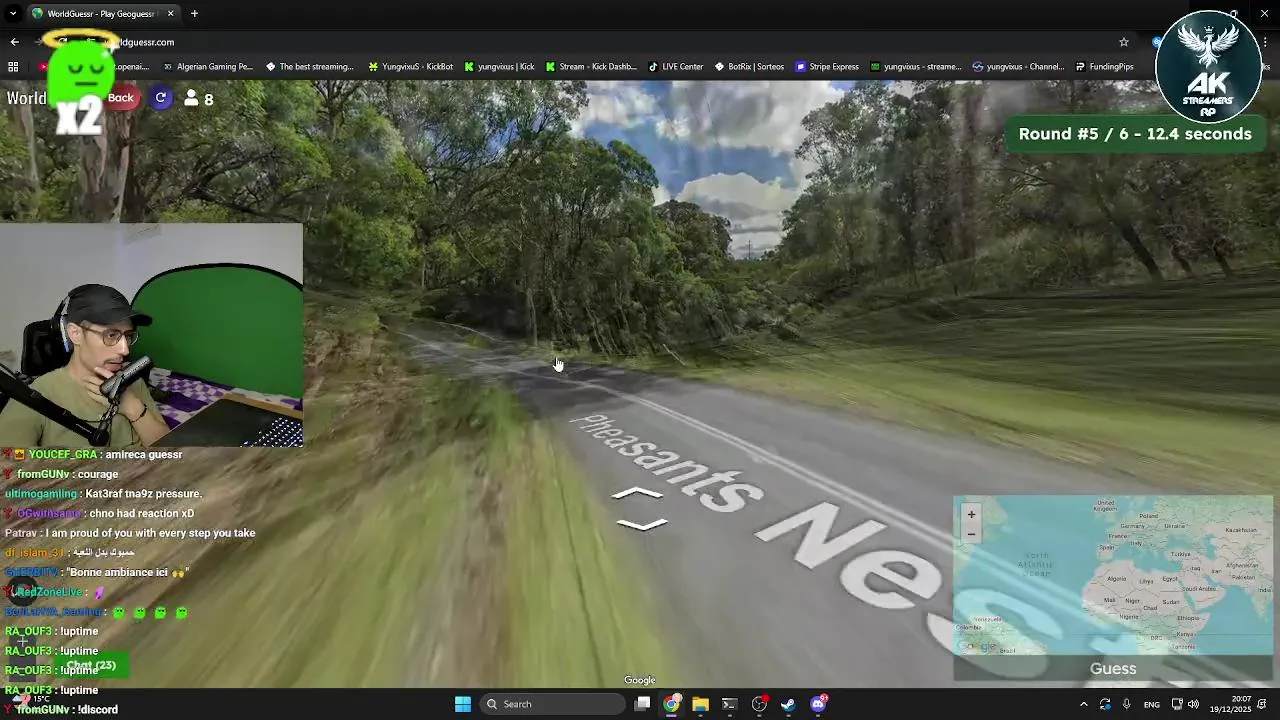Open the YungvixuS - KickBot bookmark
The height and width of the screenshot is (720, 1280).
pos(411,67)
